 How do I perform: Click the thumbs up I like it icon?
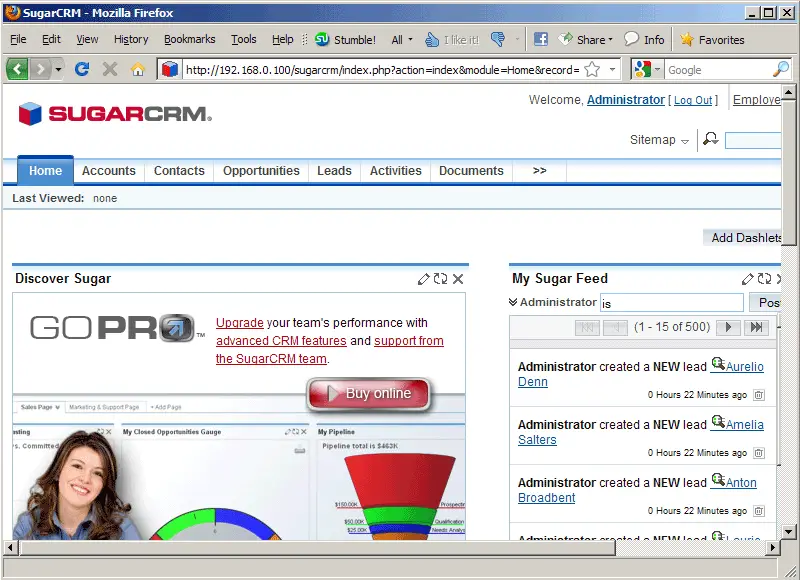point(432,39)
